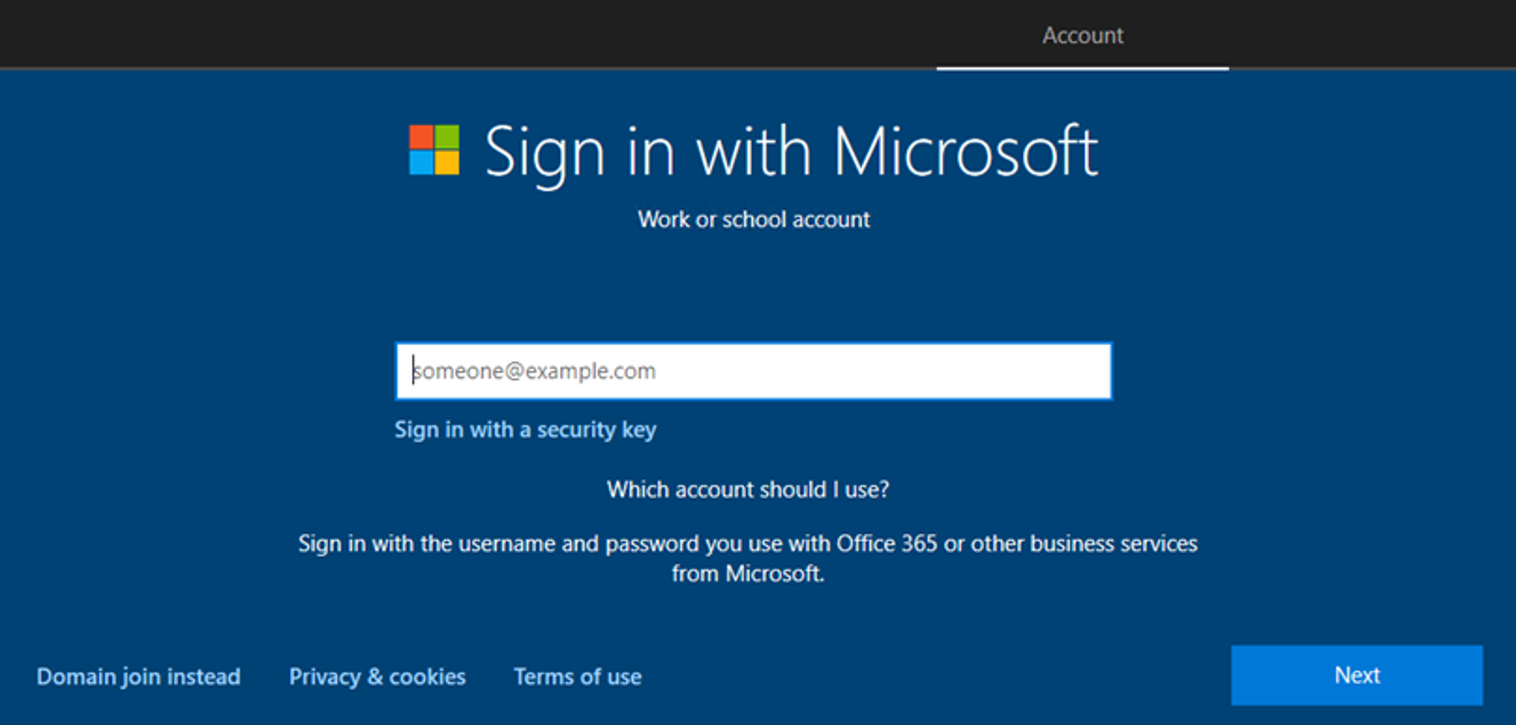1516x725 pixels.
Task: Click the red square of Microsoft logo
Action: coord(421,137)
